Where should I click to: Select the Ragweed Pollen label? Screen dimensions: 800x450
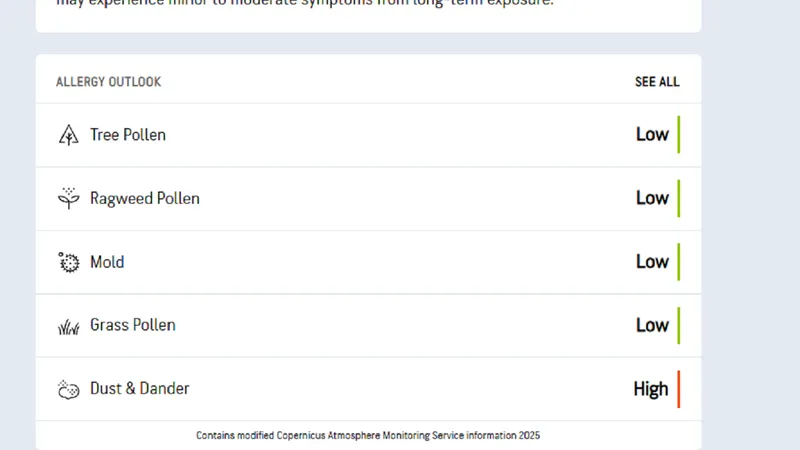click(145, 198)
